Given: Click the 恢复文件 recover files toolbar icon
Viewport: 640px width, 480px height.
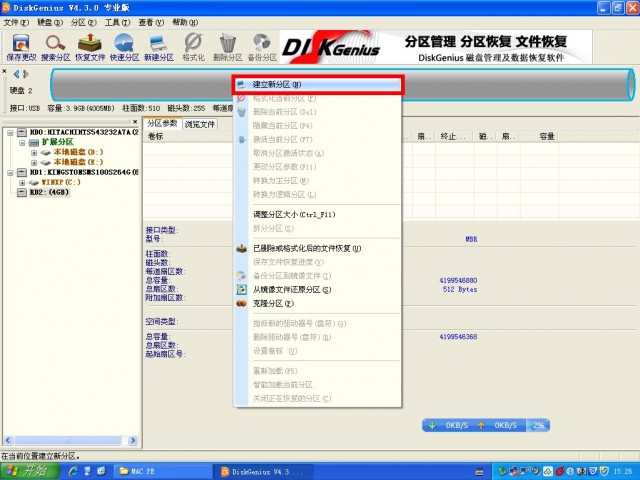Looking at the screenshot, I should click(x=90, y=47).
